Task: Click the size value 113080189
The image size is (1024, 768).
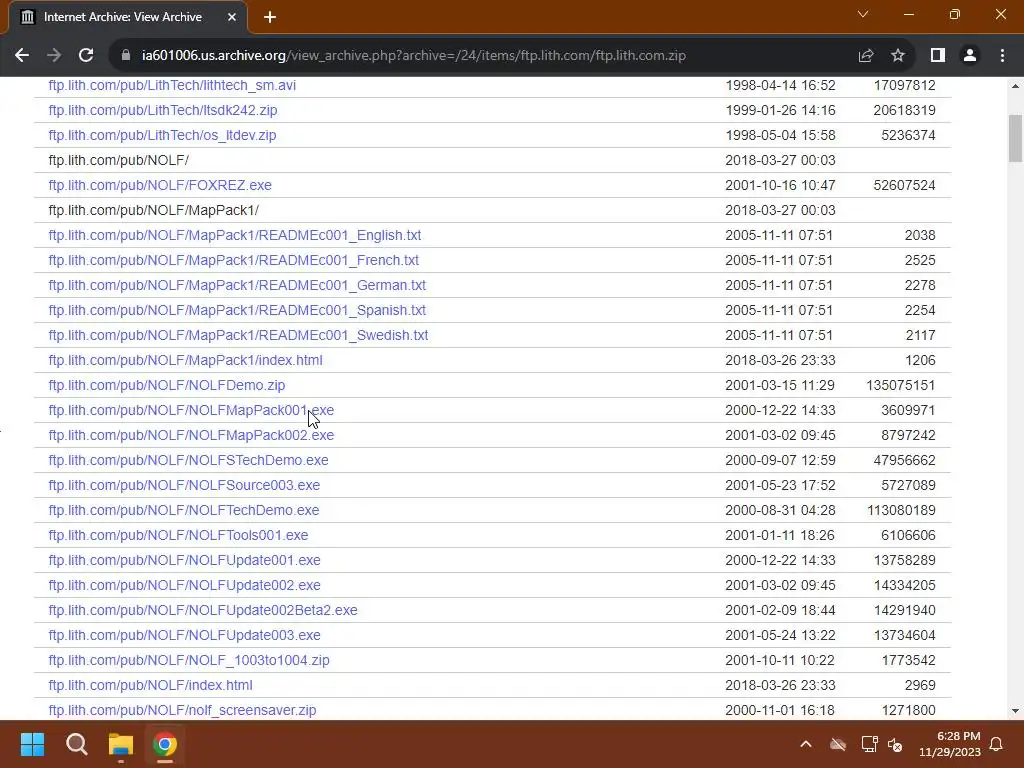Action: (901, 510)
